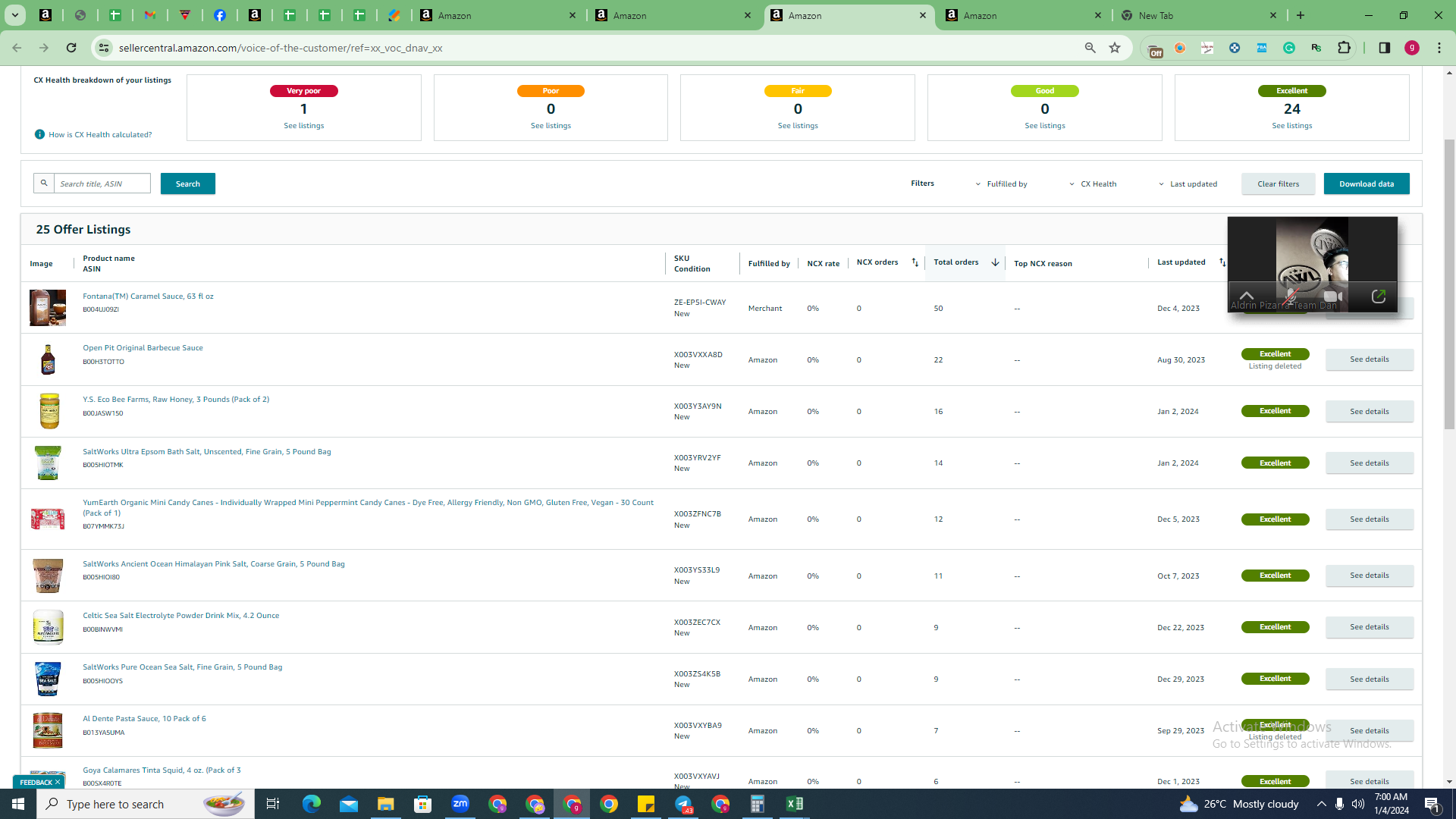Focus the Search title, ASIN field
This screenshot has height=819, width=1456.
pos(102,184)
